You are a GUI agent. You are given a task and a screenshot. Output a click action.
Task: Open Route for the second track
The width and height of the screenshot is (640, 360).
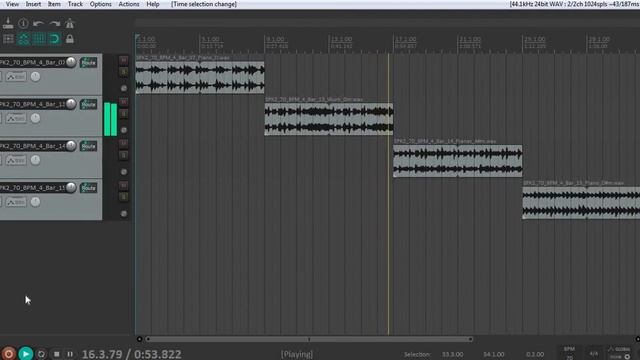tap(89, 104)
